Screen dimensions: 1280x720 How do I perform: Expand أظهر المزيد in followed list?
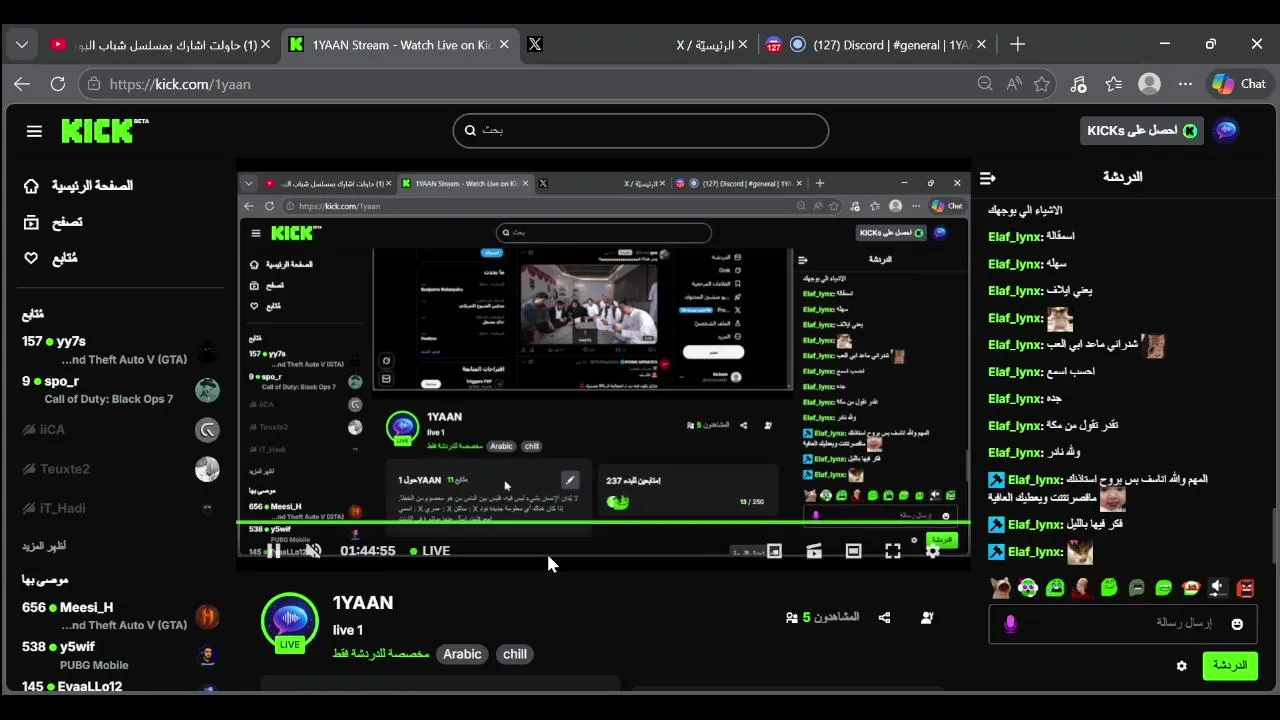[x=45, y=546]
